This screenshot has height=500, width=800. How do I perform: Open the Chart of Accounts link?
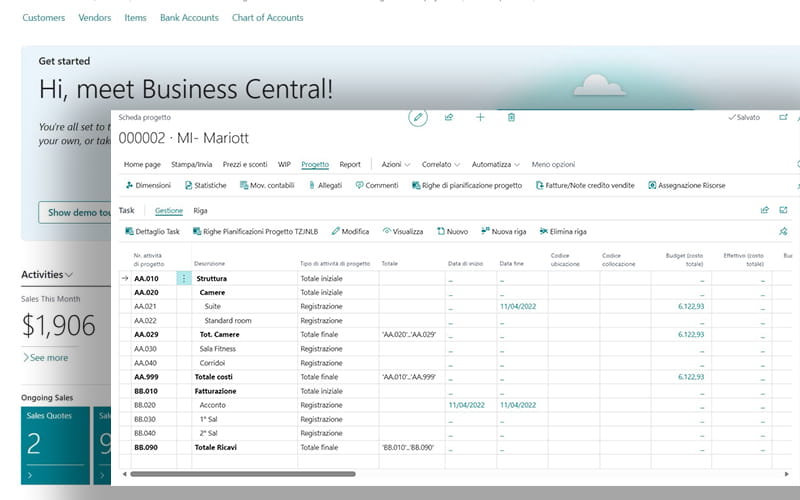click(x=267, y=17)
